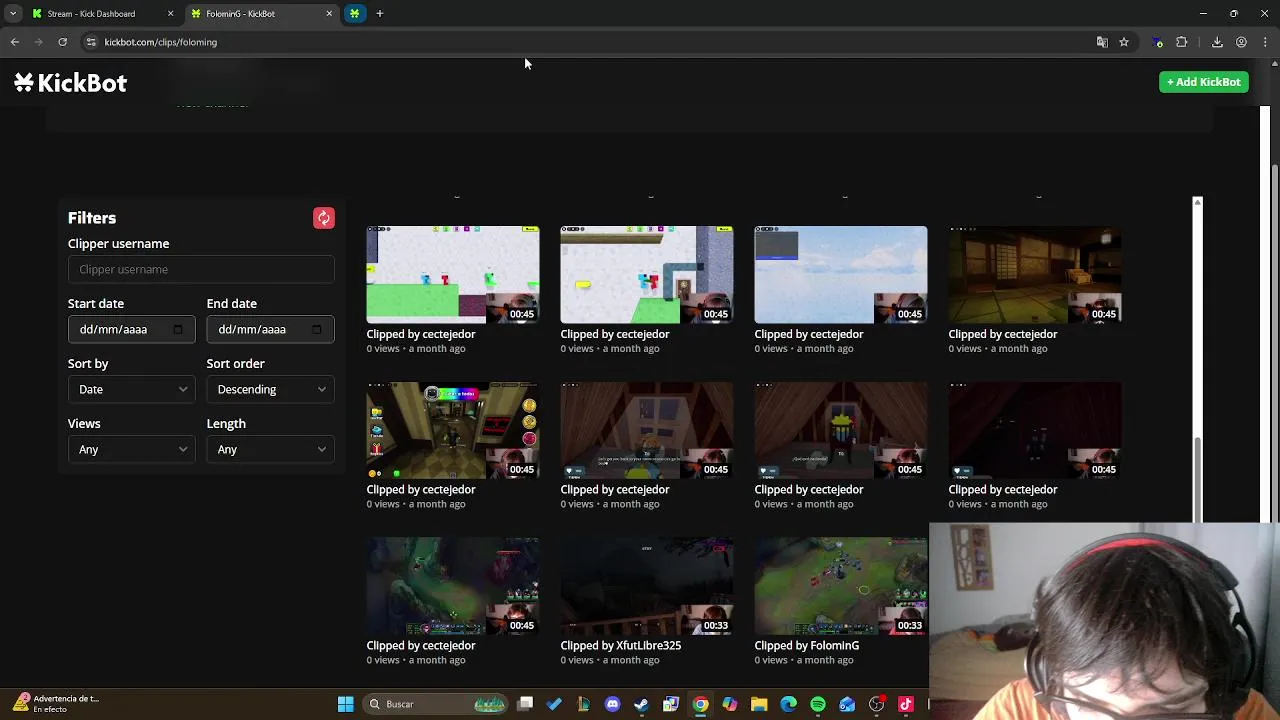Open File Explorer from the taskbar
This screenshot has width=1280, height=720.
click(759, 704)
